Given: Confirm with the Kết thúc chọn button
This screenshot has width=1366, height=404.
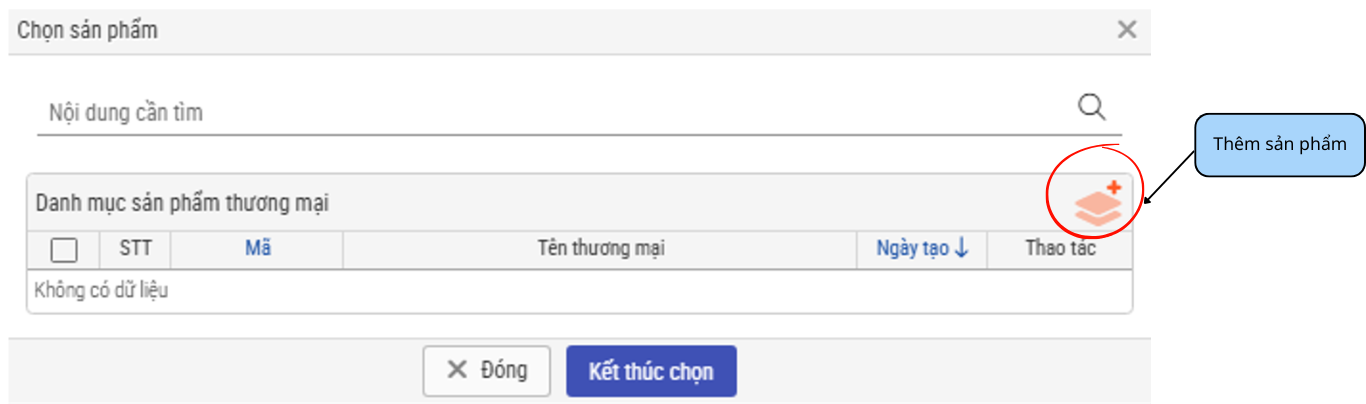Looking at the screenshot, I should 651,372.
